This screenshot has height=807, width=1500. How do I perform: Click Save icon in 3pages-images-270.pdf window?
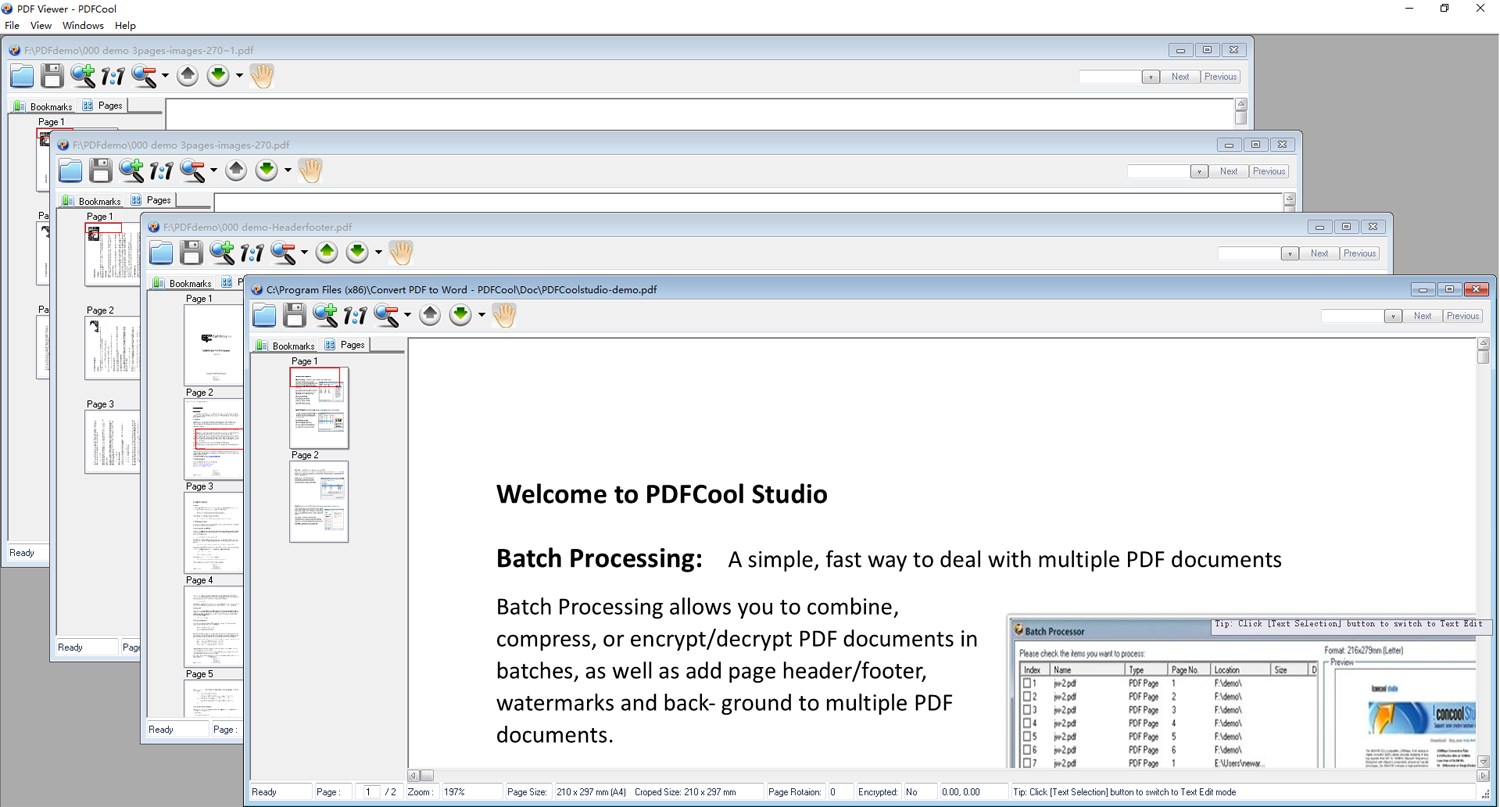tap(100, 171)
